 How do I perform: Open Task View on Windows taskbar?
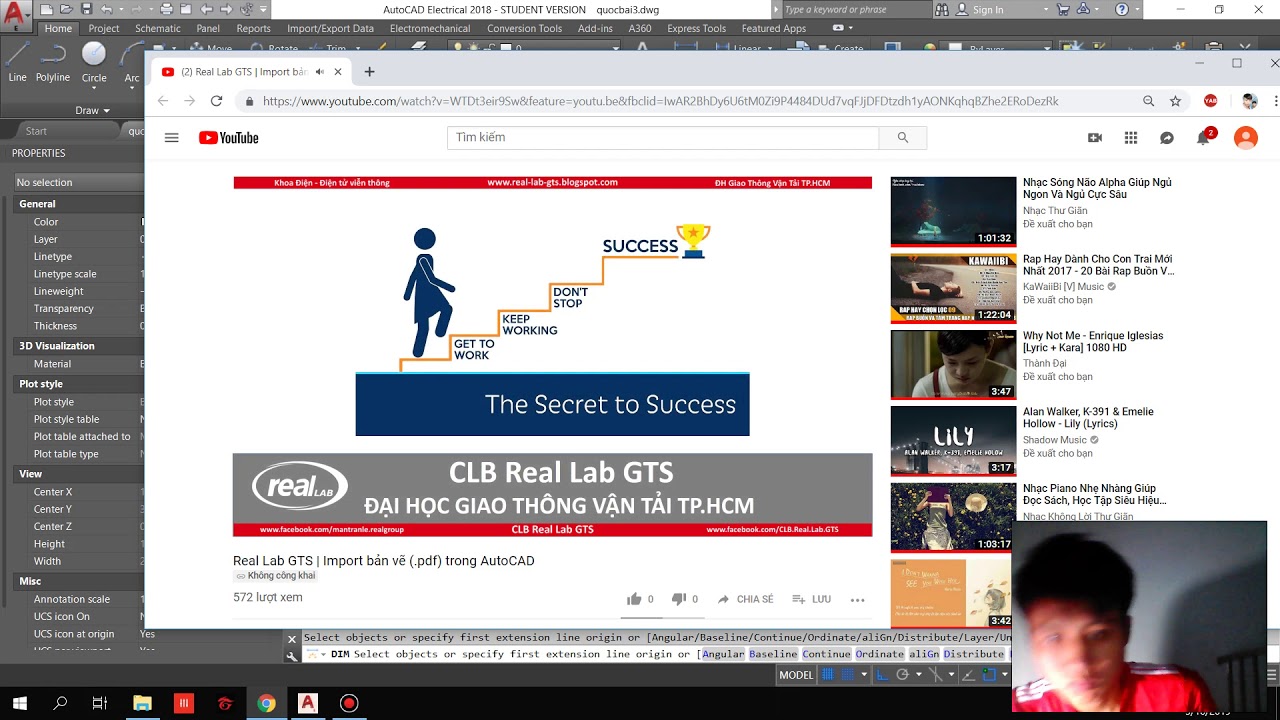(x=99, y=703)
